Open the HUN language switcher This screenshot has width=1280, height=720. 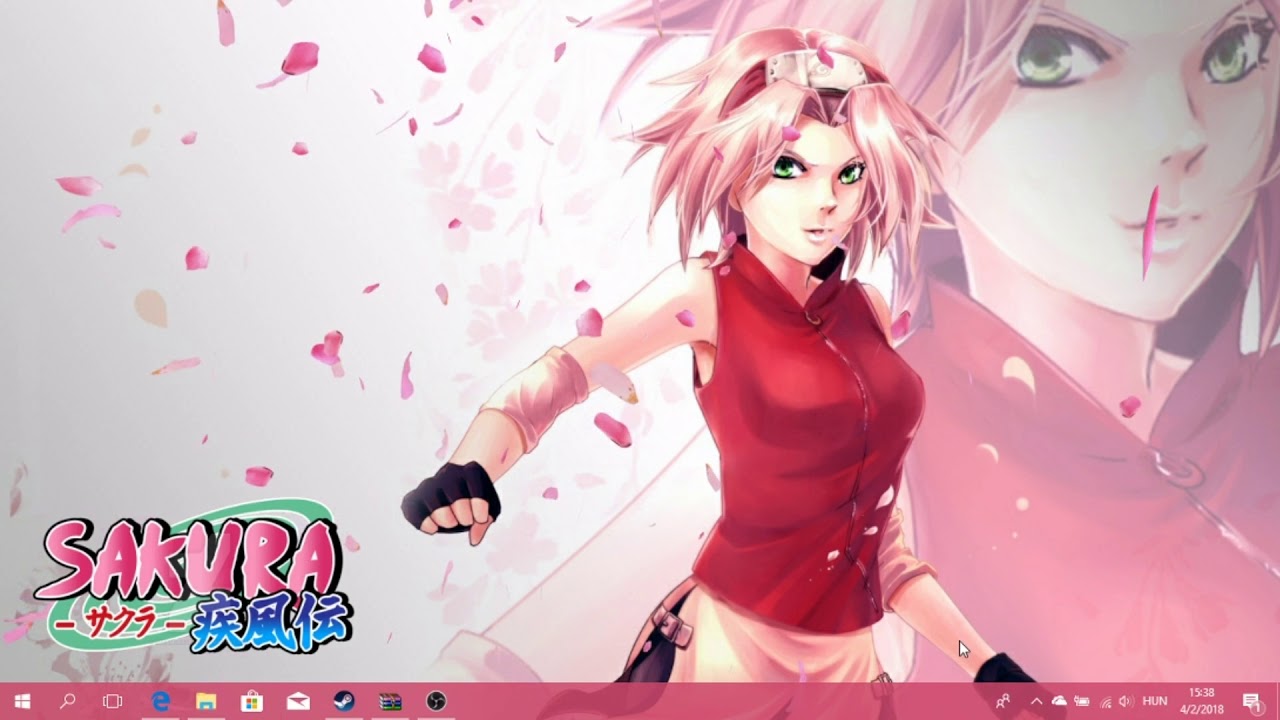click(1155, 703)
